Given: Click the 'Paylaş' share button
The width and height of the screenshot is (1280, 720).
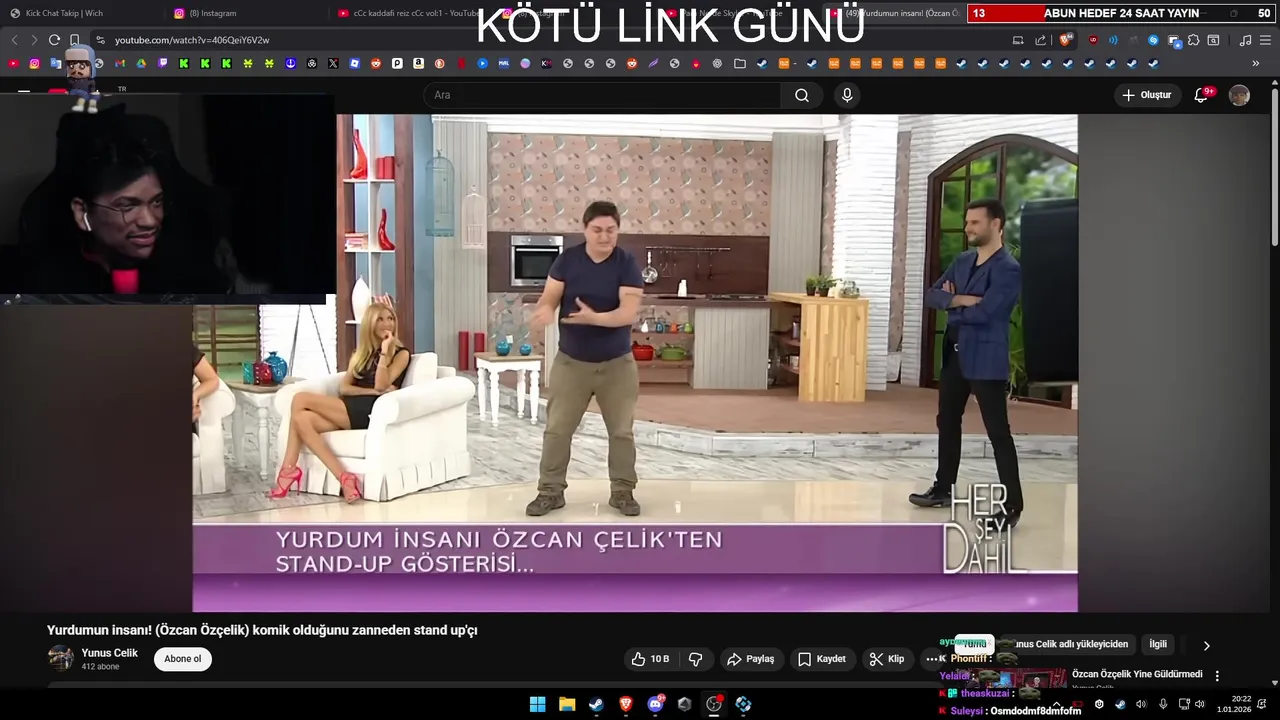Looking at the screenshot, I should (x=750, y=659).
